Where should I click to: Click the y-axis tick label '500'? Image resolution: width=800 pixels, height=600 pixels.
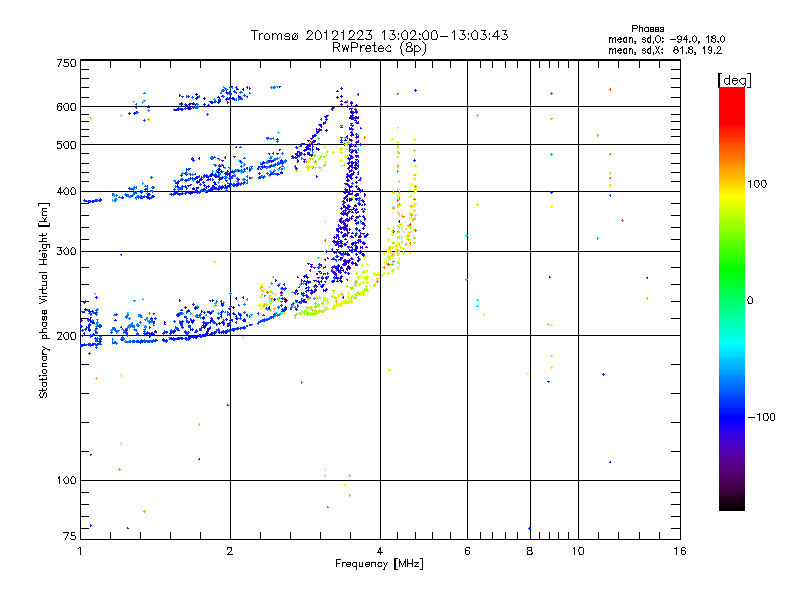tap(66, 145)
